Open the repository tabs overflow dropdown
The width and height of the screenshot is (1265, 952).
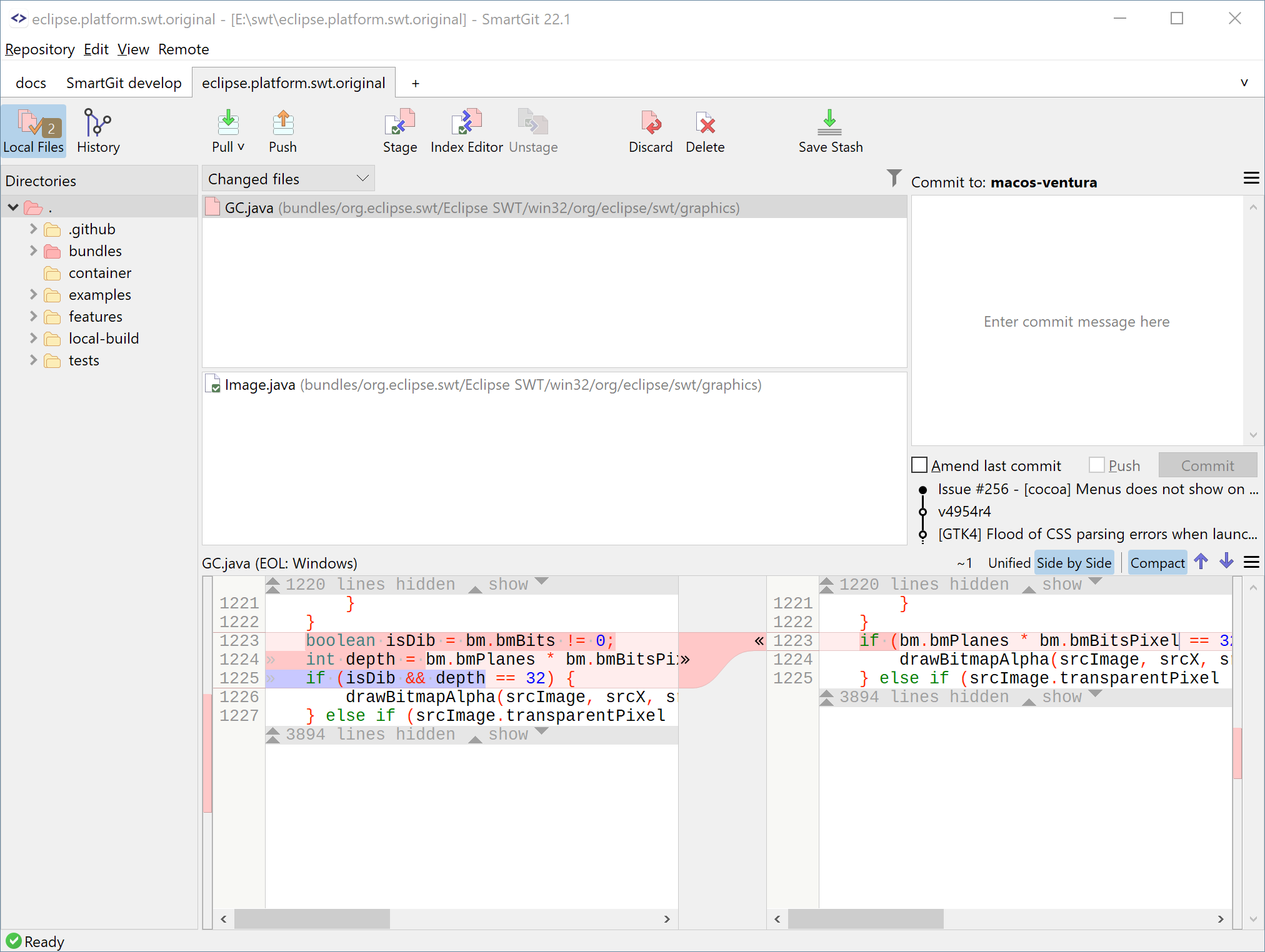[x=1244, y=82]
